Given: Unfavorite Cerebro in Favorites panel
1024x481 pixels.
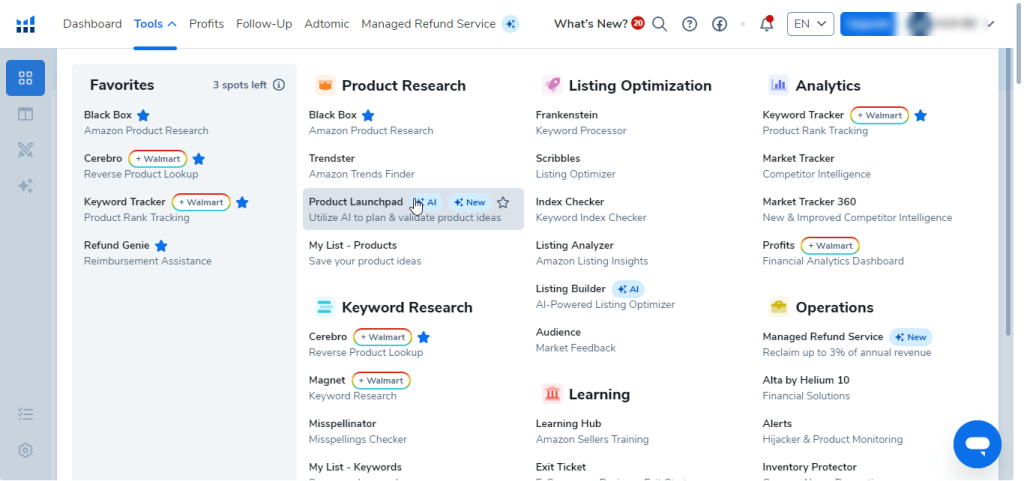Looking at the screenshot, I should 199,159.
